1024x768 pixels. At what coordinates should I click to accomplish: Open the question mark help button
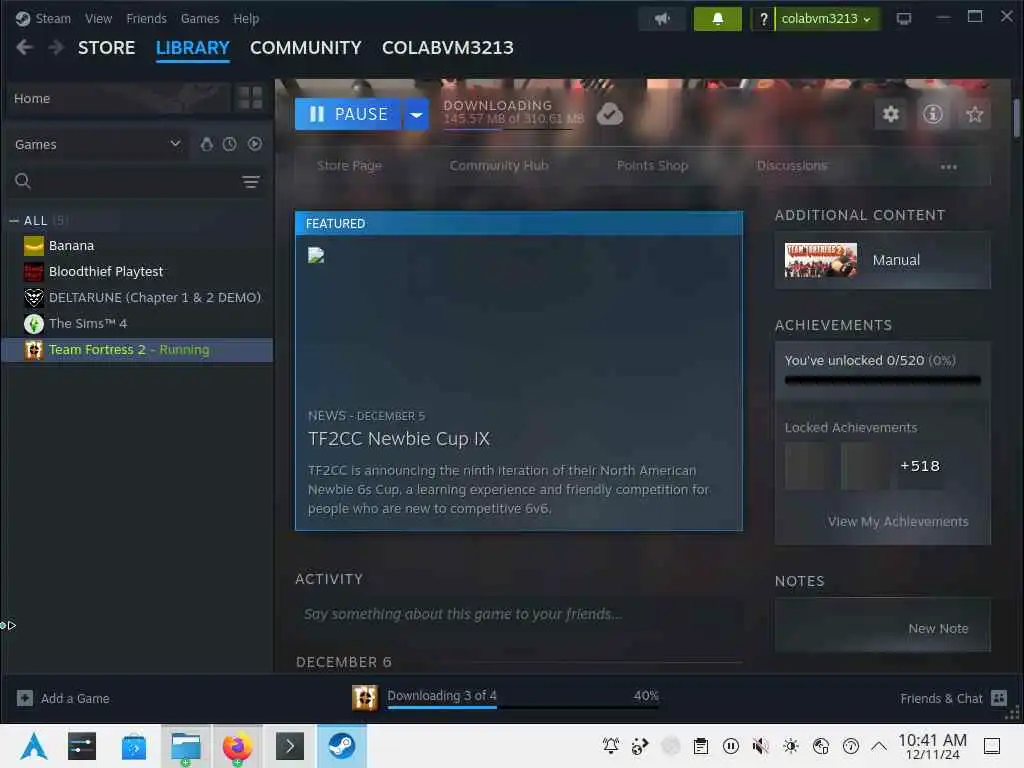[763, 19]
